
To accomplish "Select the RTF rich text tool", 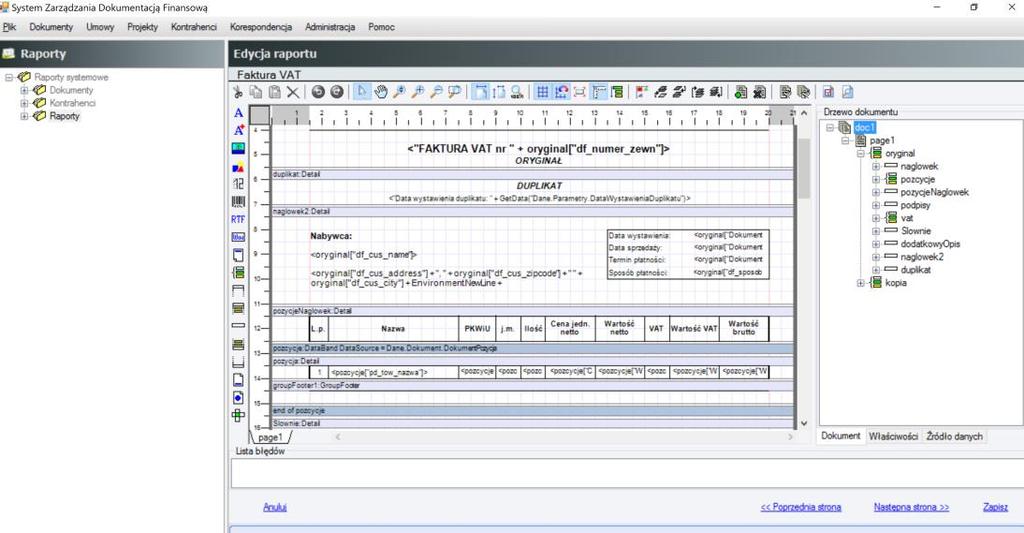I will point(238,219).
